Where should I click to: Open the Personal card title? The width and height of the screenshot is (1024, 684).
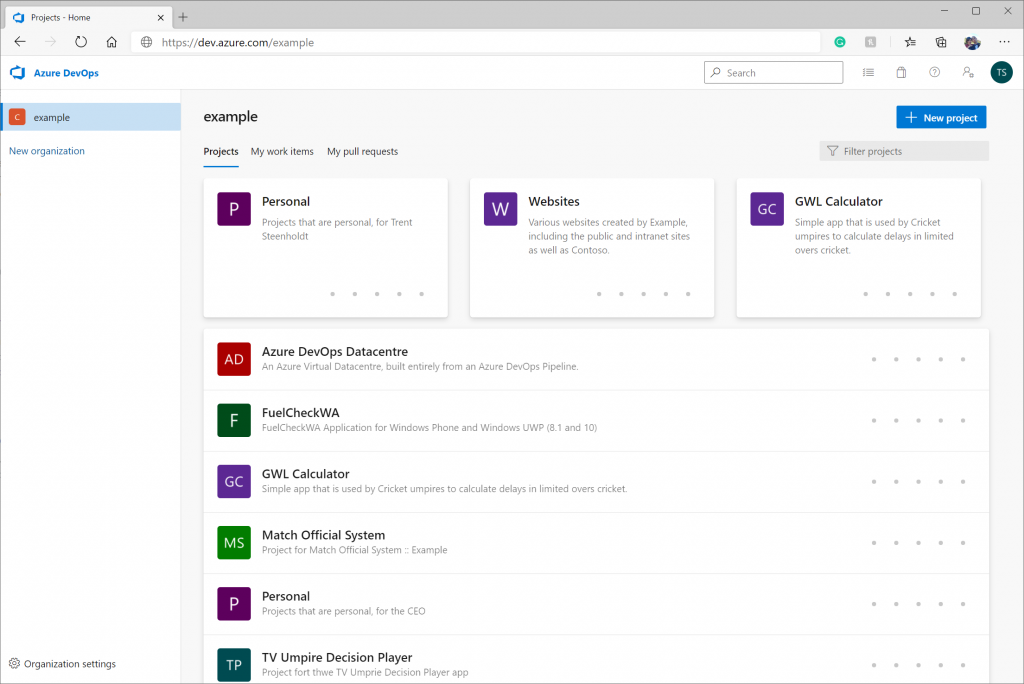[286, 201]
